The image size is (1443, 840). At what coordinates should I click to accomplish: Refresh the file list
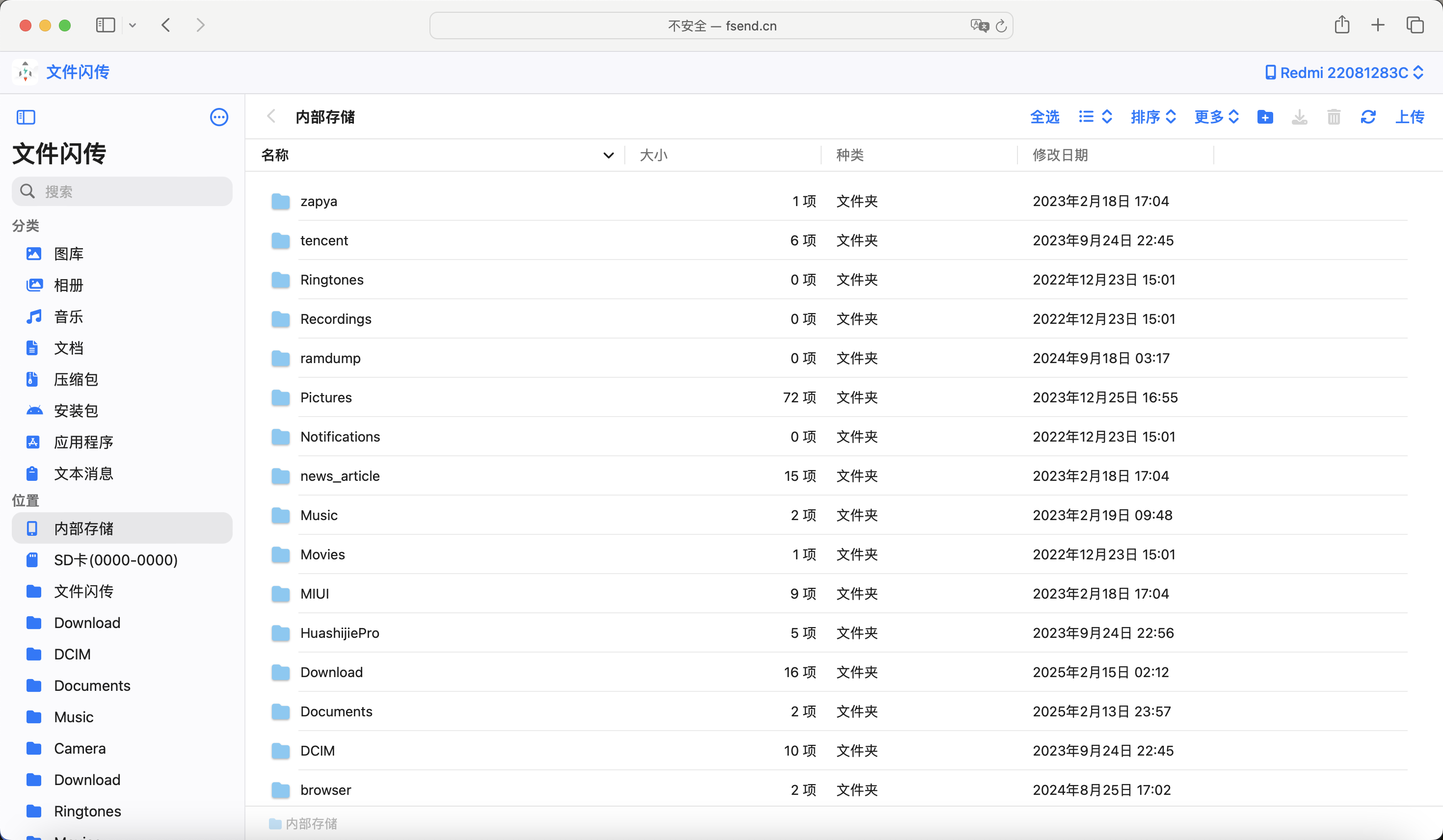click(x=1368, y=117)
